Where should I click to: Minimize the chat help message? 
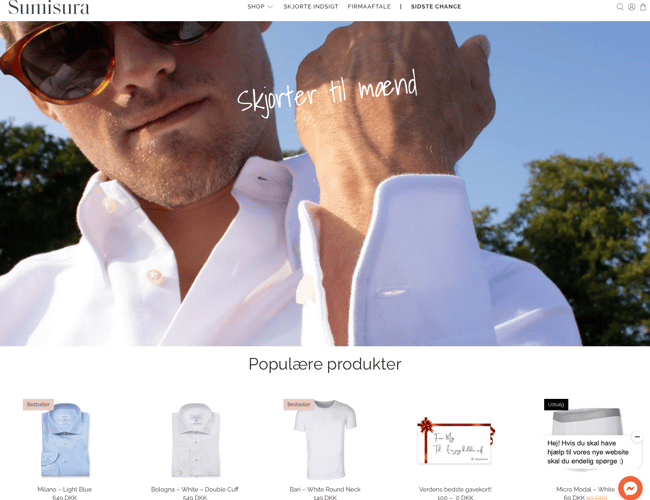[x=637, y=437]
